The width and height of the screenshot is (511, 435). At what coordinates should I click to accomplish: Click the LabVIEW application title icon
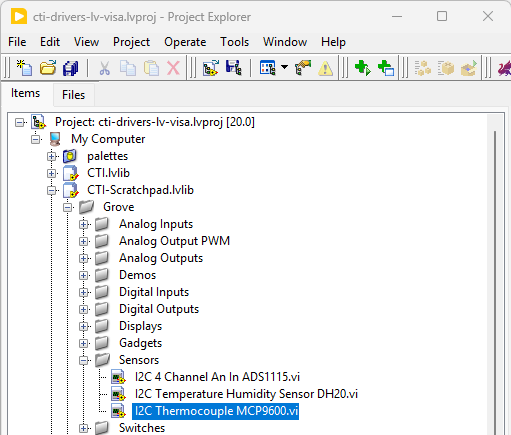tap(19, 16)
